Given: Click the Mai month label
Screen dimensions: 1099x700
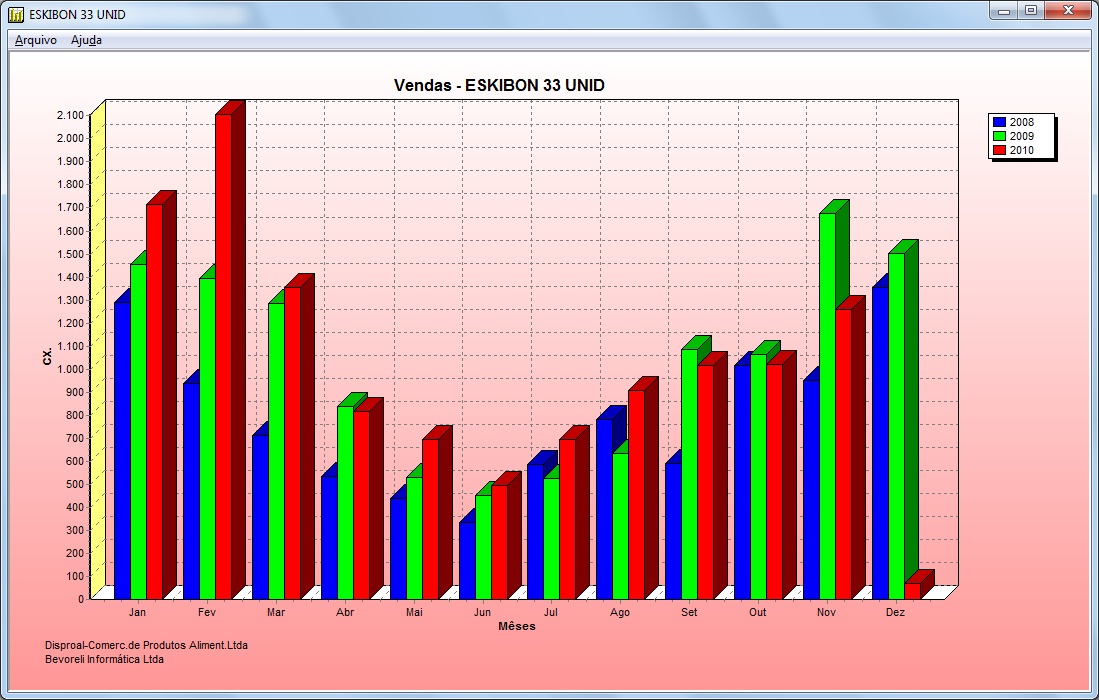Looking at the screenshot, I should pyautogui.click(x=414, y=612).
